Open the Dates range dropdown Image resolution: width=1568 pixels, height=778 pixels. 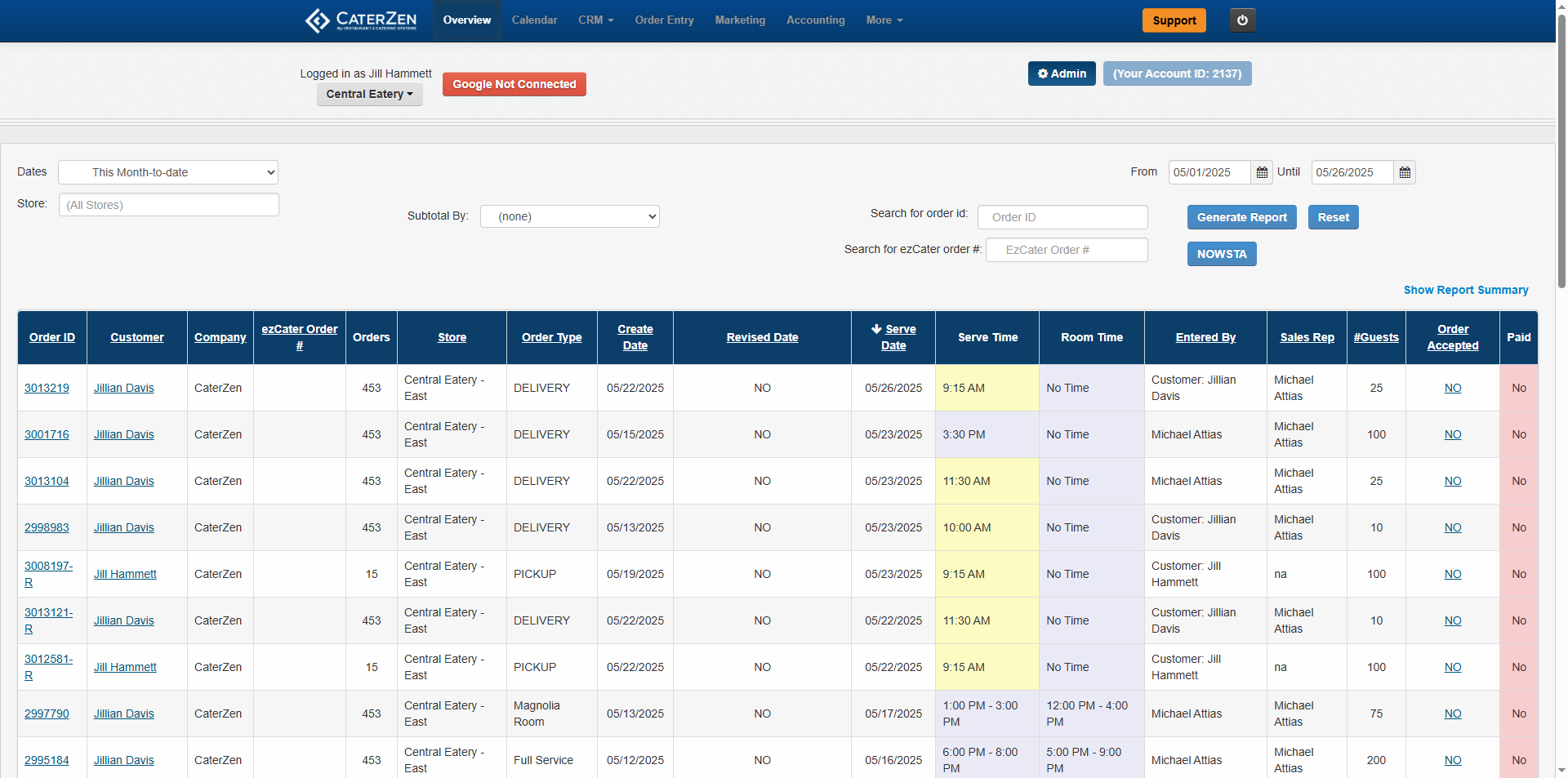click(x=168, y=172)
